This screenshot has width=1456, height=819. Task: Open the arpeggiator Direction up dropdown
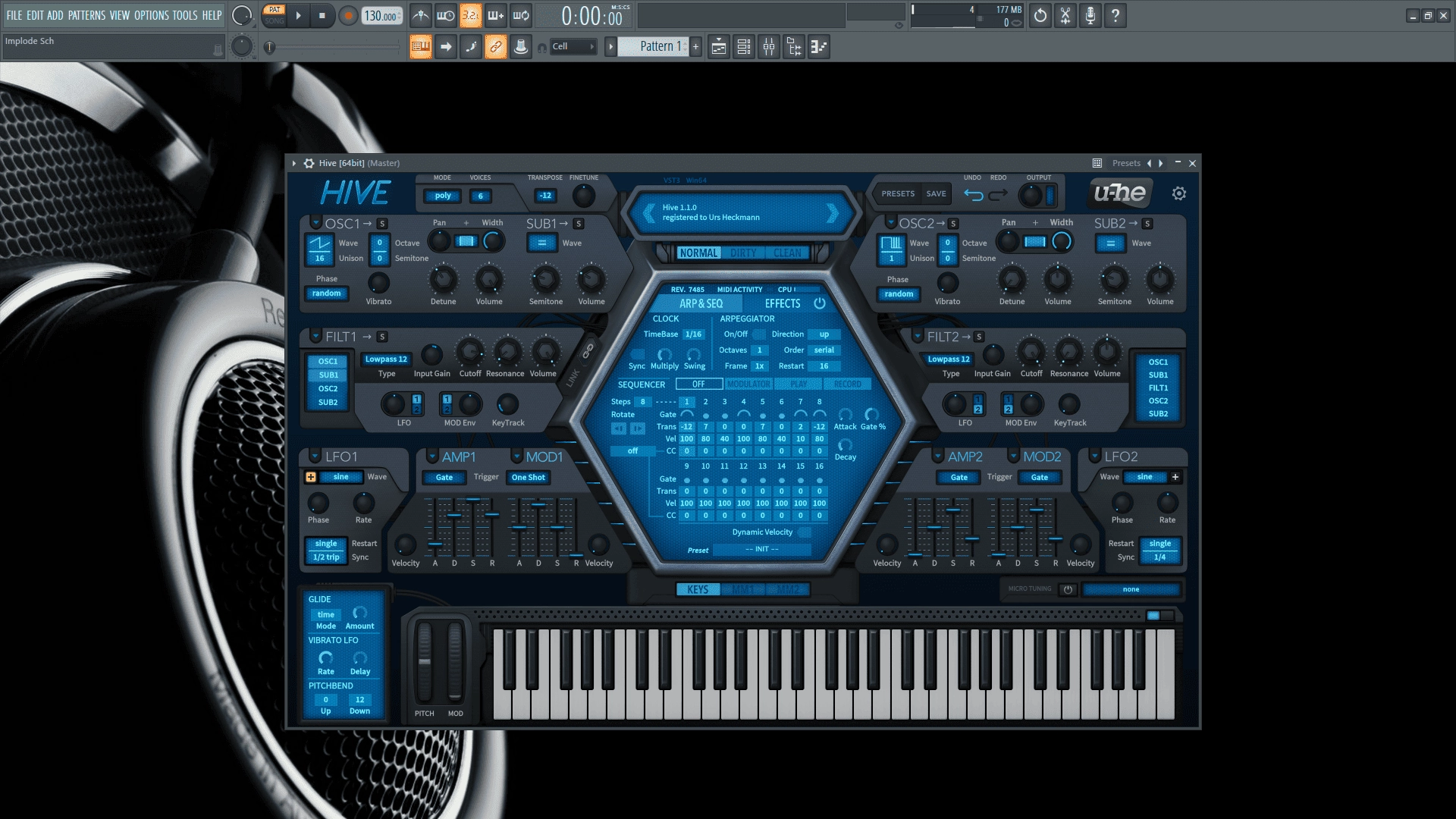(x=824, y=334)
